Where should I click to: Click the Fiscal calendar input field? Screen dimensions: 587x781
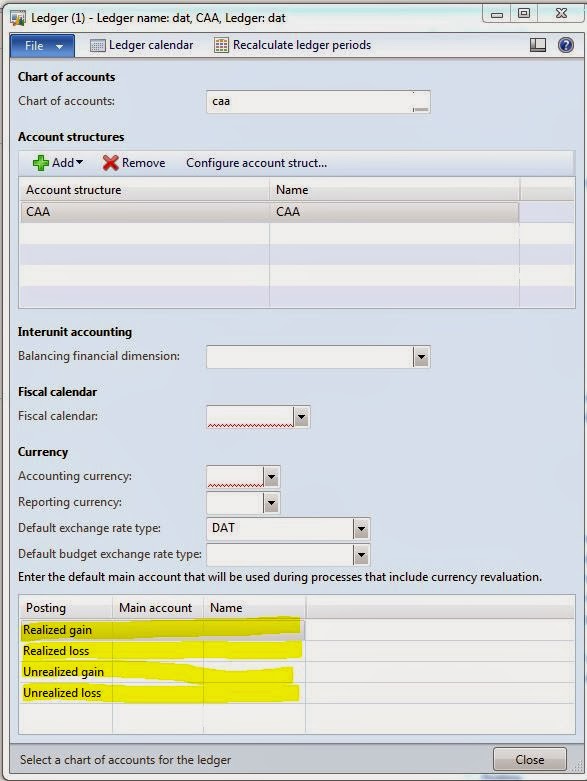click(x=250, y=417)
